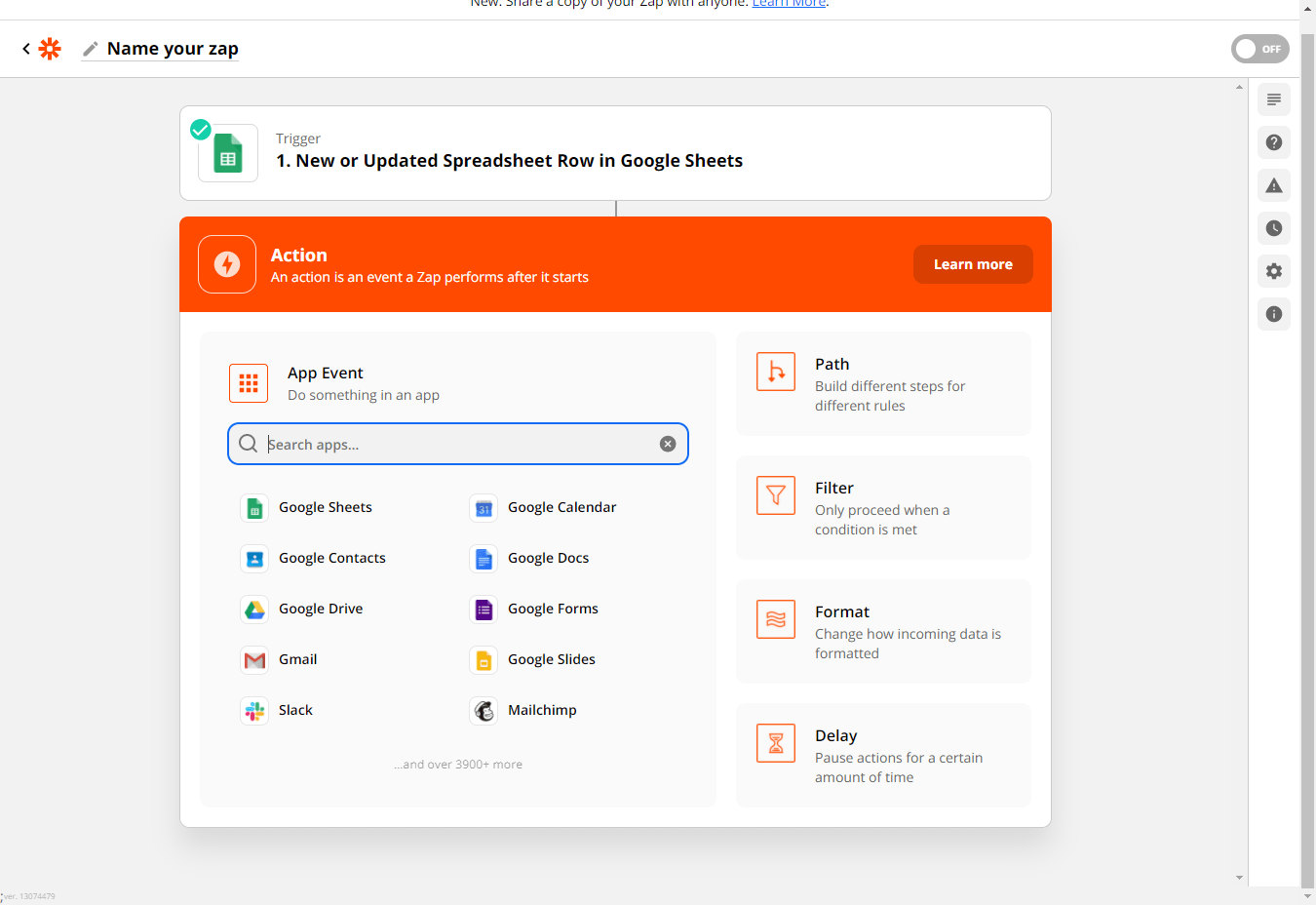1316x905 pixels.
Task: Select Google Forms from app list
Action: point(553,609)
